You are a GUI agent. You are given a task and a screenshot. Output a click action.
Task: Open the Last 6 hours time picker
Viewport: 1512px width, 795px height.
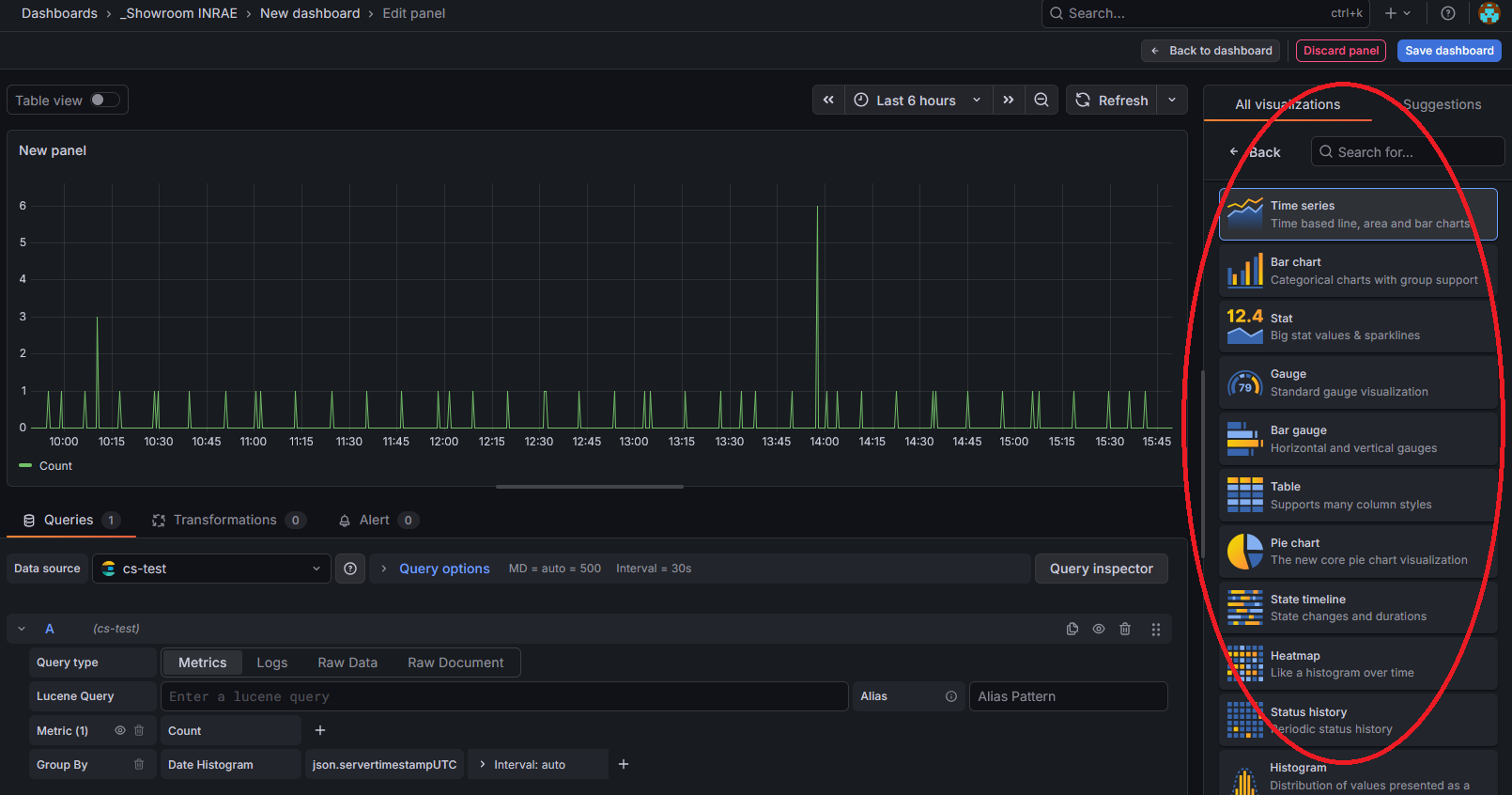click(918, 100)
